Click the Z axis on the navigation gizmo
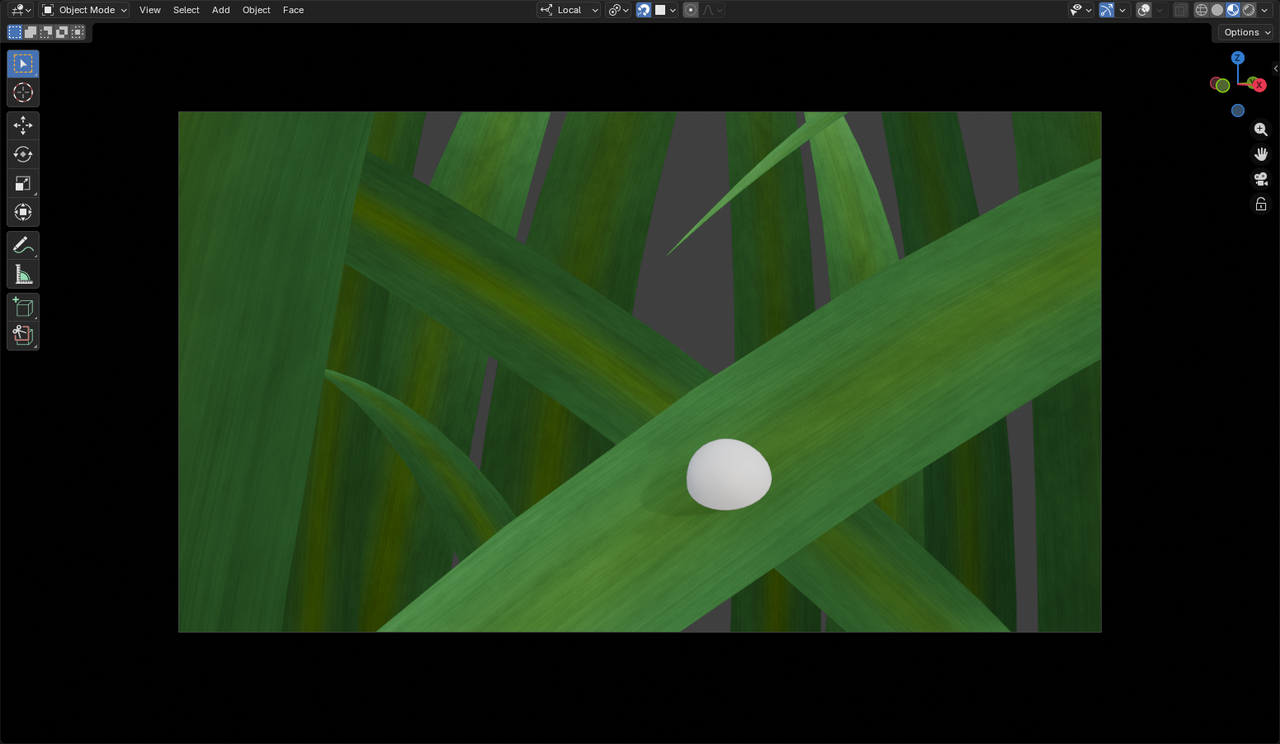 [x=1238, y=59]
